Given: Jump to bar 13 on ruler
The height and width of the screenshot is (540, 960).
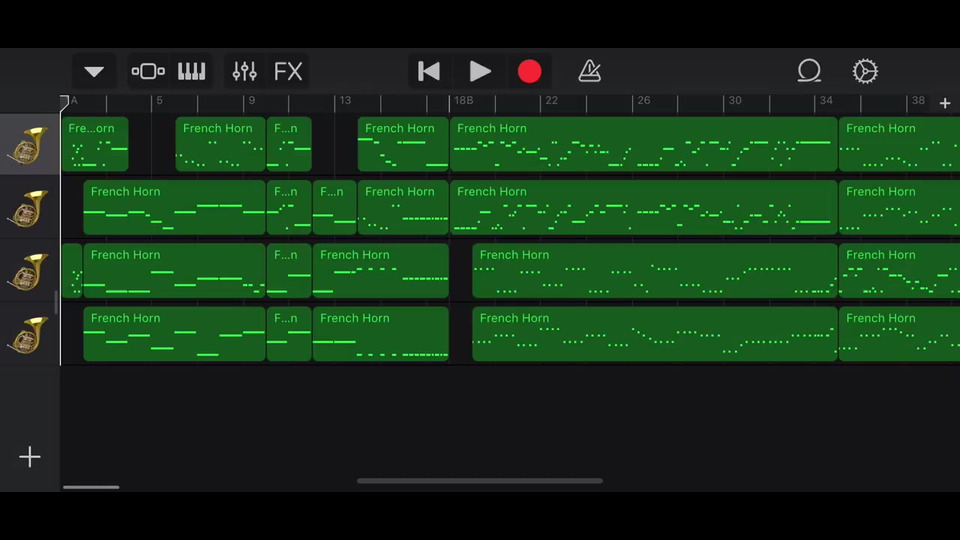Looking at the screenshot, I should (x=345, y=101).
